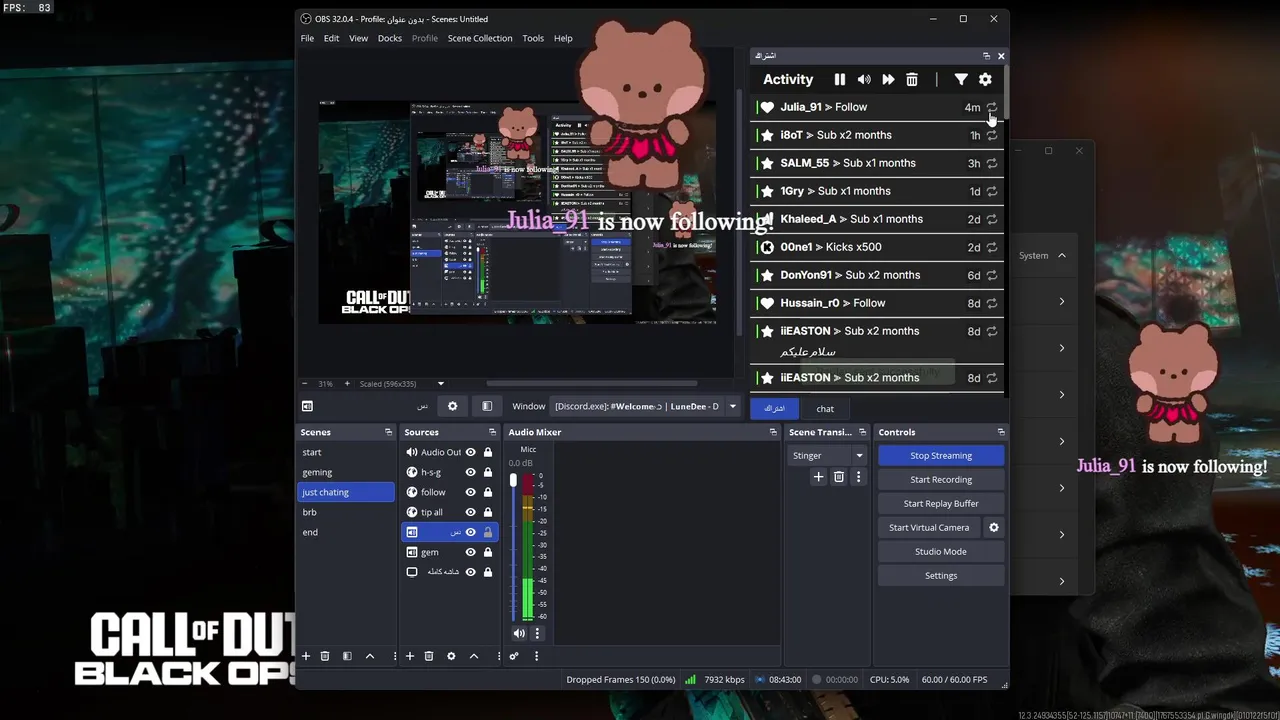Screen dimensions: 1280x720
Task: Pause the Activity feed alerts
Action: pyautogui.click(x=840, y=80)
